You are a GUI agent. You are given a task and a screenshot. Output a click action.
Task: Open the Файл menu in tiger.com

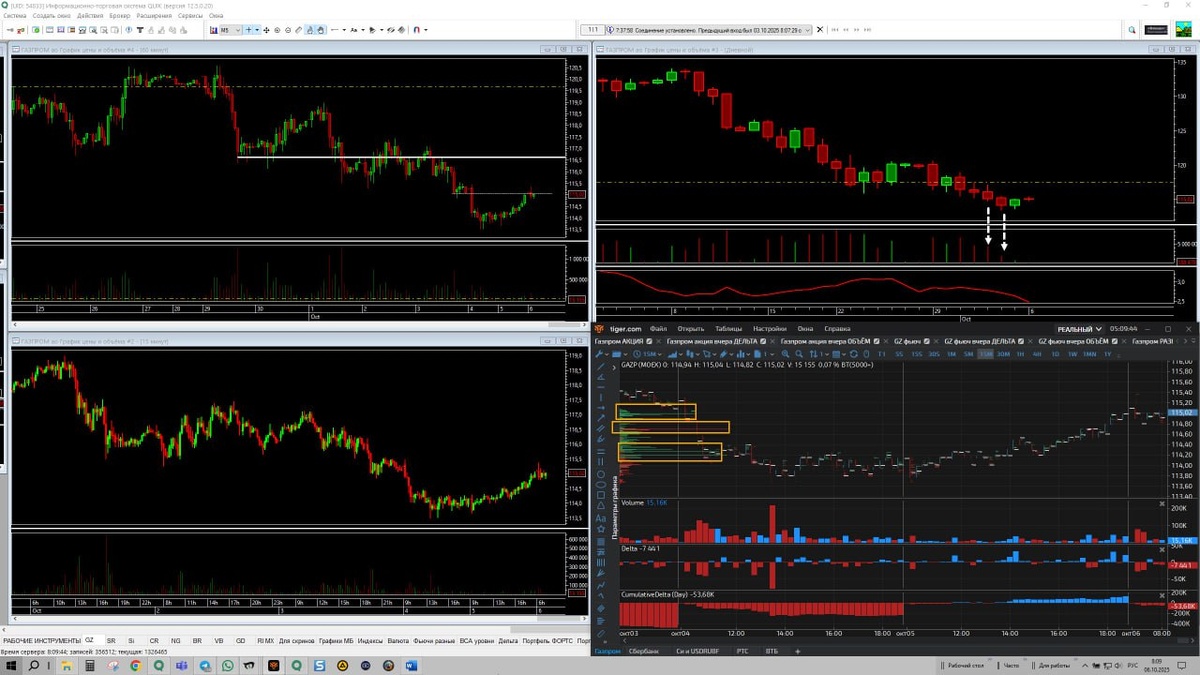pyautogui.click(x=658, y=328)
